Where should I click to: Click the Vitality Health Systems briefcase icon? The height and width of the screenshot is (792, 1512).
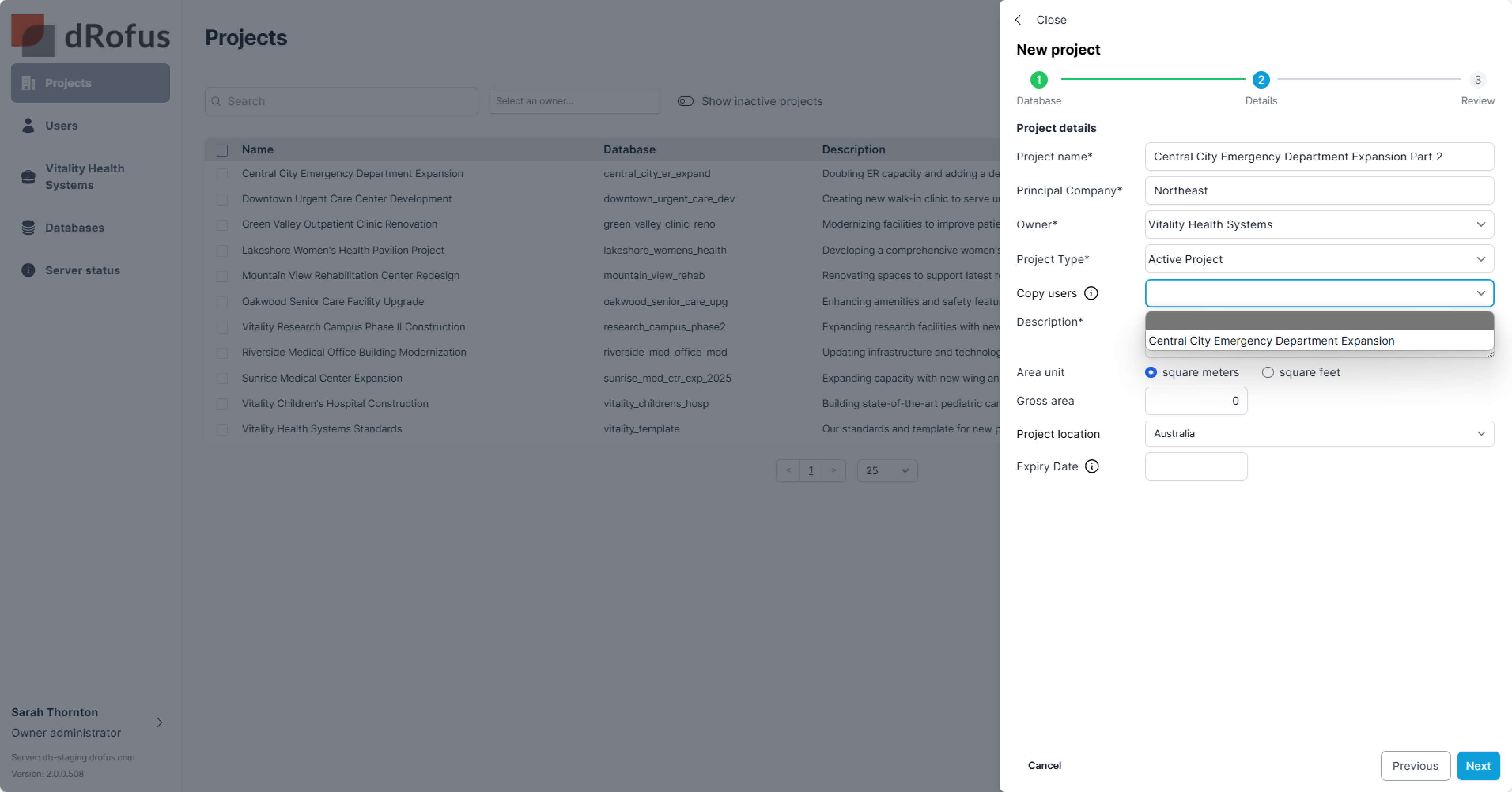[28, 177]
